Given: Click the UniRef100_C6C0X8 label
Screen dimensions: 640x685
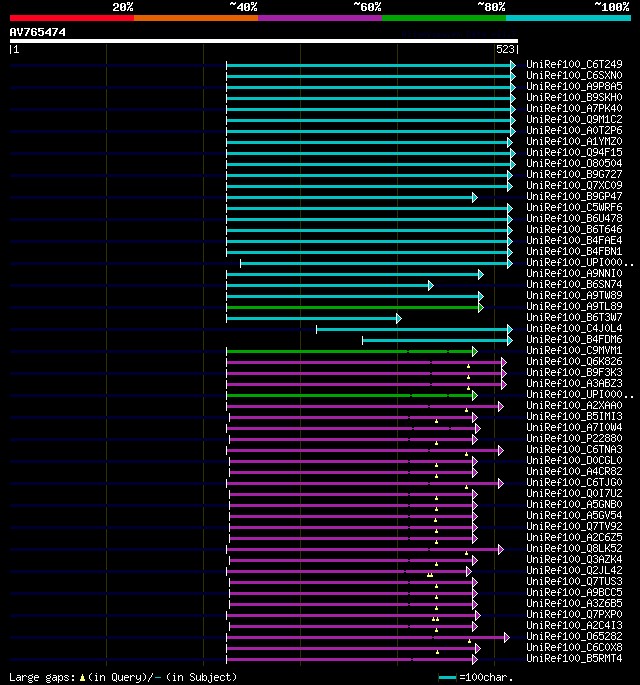Looking at the screenshot, I should (574, 647).
